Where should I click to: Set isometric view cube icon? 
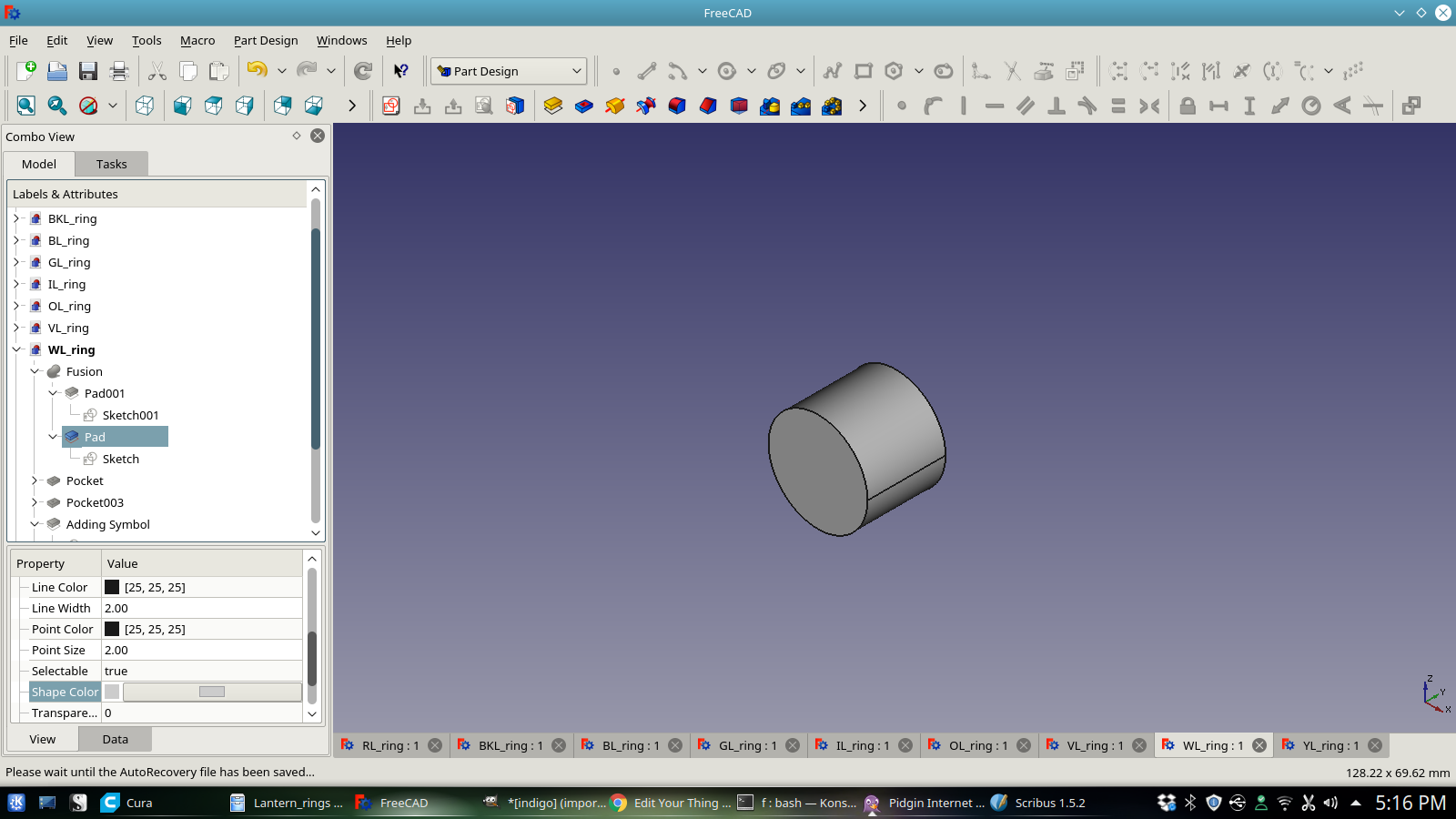(145, 106)
